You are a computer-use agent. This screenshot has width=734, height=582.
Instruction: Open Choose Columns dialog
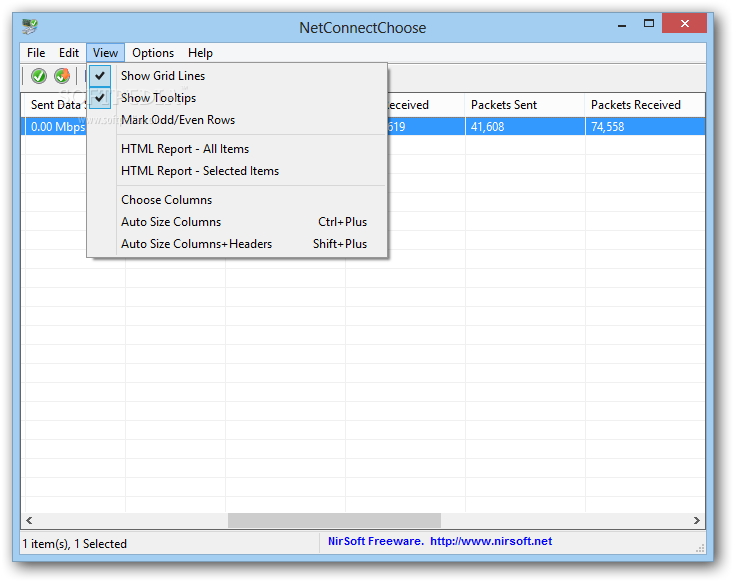click(237, 200)
